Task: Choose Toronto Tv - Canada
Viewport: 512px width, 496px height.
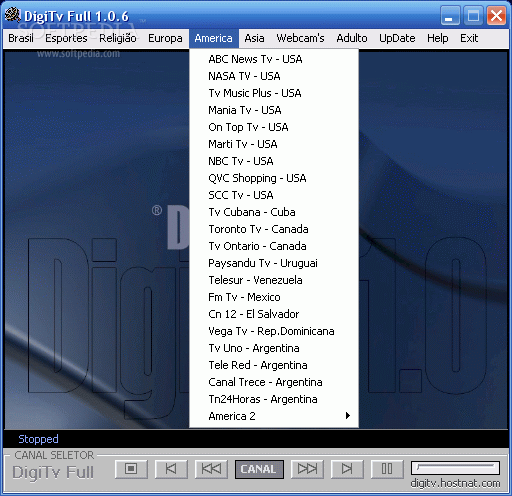Action: click(274, 229)
